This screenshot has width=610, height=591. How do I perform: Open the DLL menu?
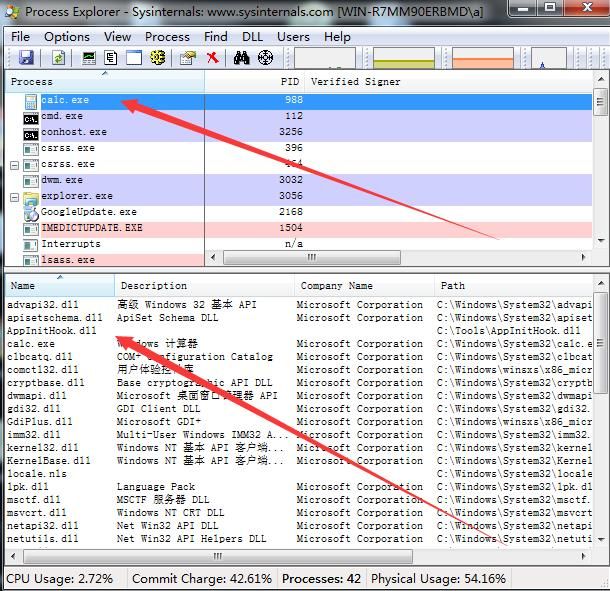(x=252, y=37)
